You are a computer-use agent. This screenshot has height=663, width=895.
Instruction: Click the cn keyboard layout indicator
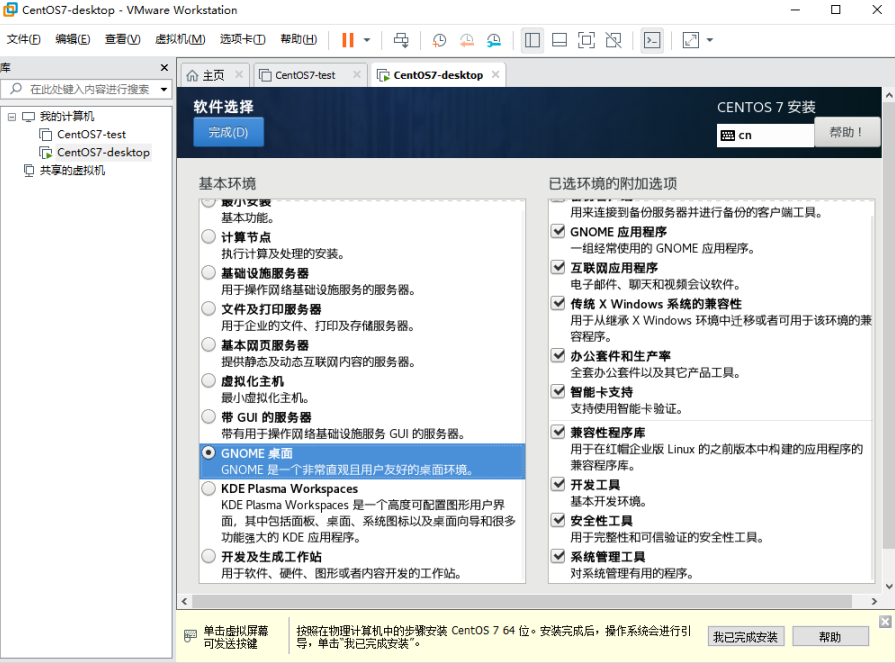765,135
